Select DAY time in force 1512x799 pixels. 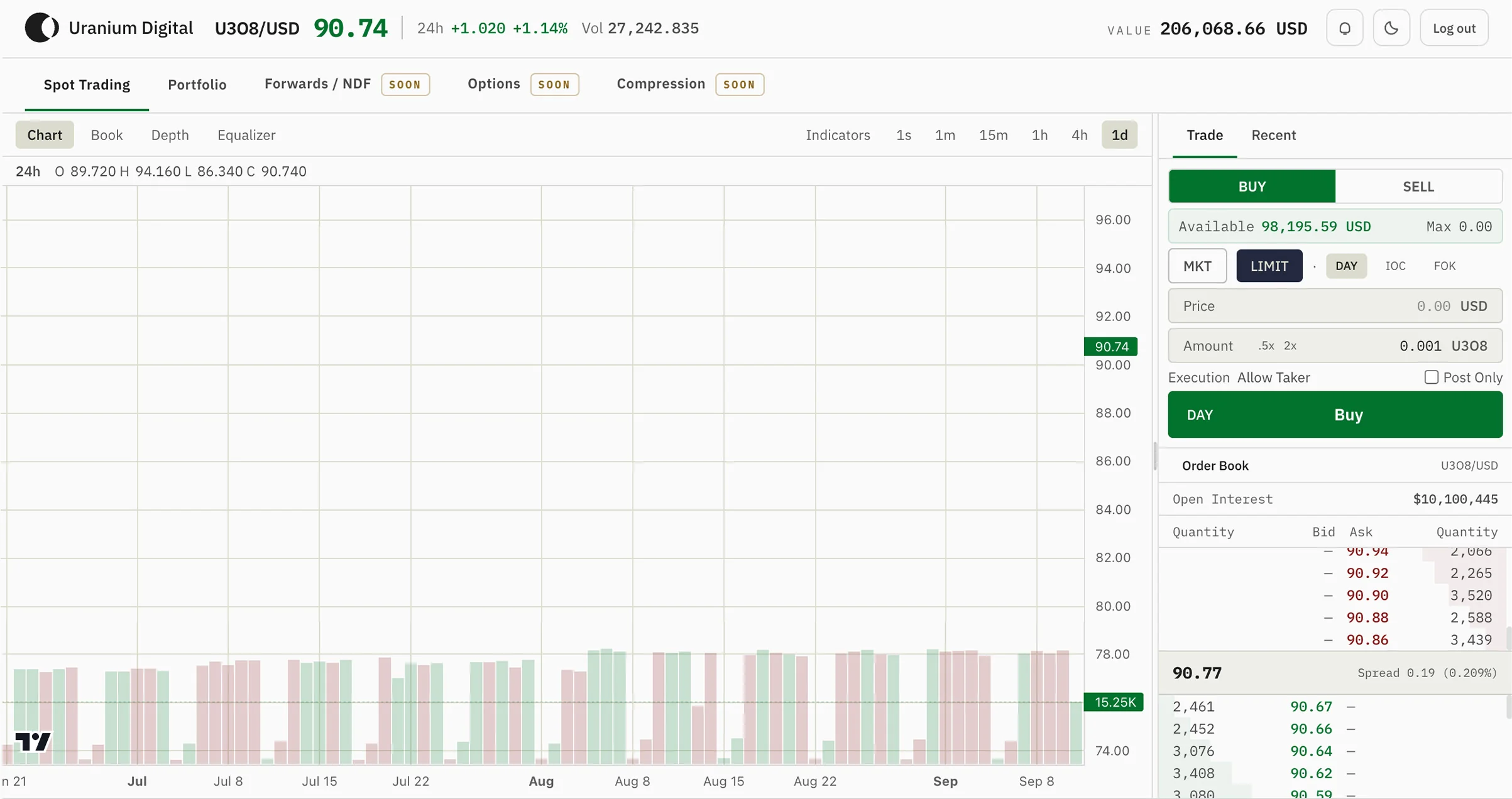(1346, 266)
